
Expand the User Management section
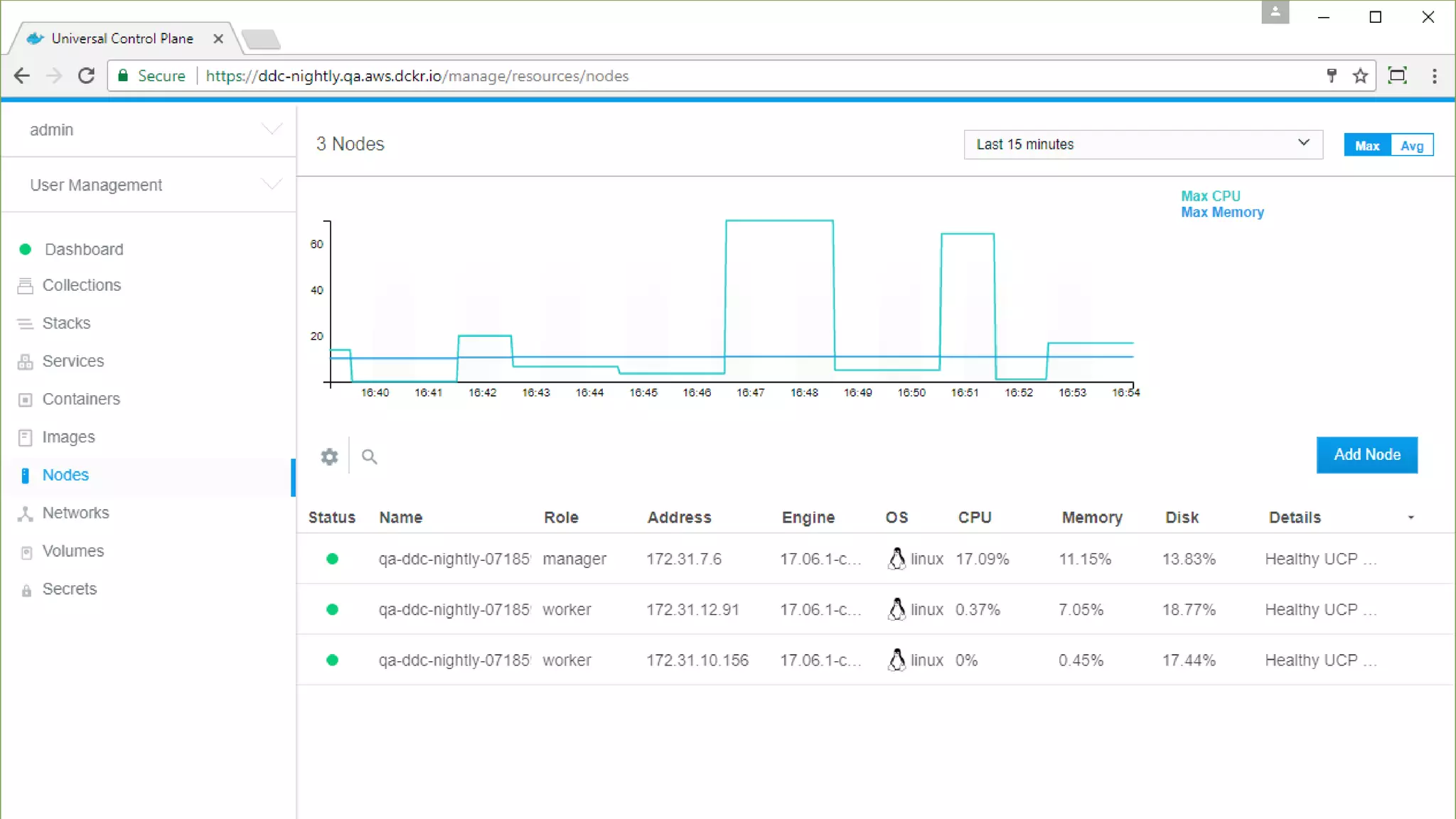[149, 186]
